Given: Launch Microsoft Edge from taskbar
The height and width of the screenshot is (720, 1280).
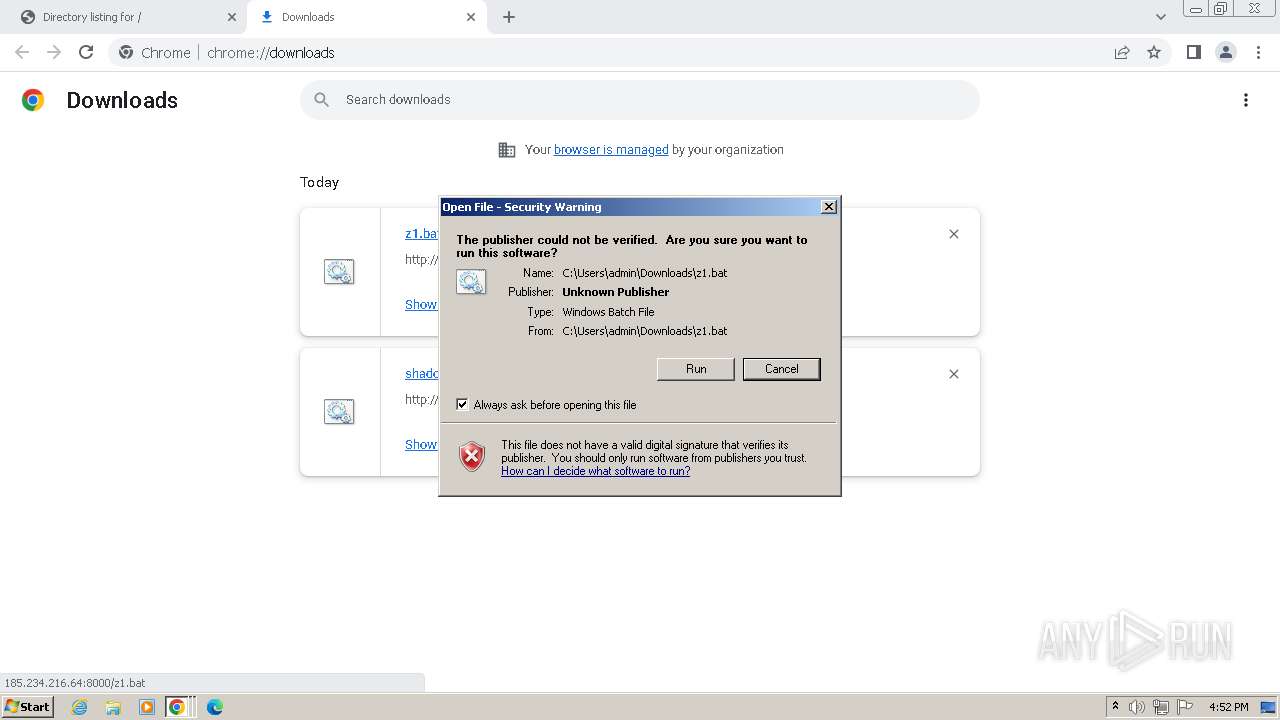Looking at the screenshot, I should [x=214, y=707].
